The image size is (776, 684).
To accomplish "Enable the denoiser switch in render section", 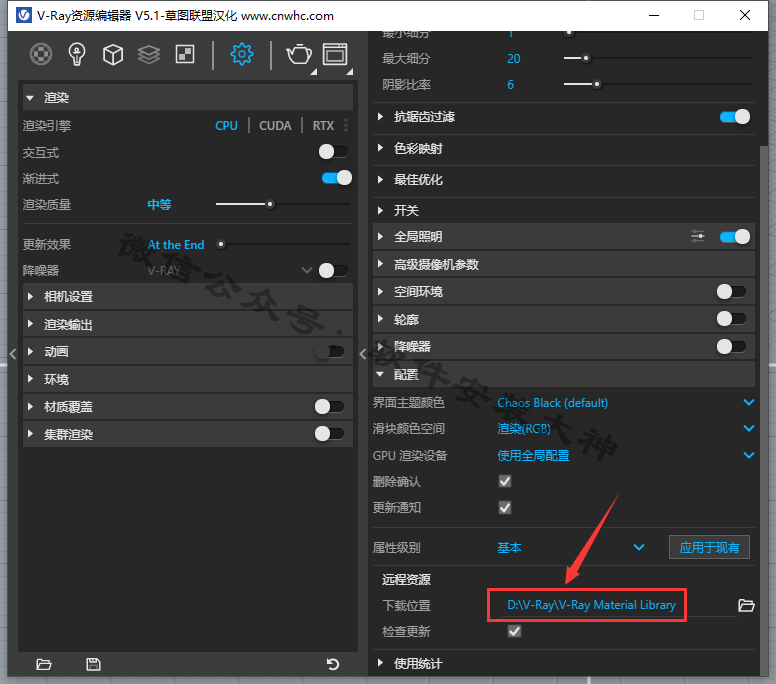I will point(333,270).
